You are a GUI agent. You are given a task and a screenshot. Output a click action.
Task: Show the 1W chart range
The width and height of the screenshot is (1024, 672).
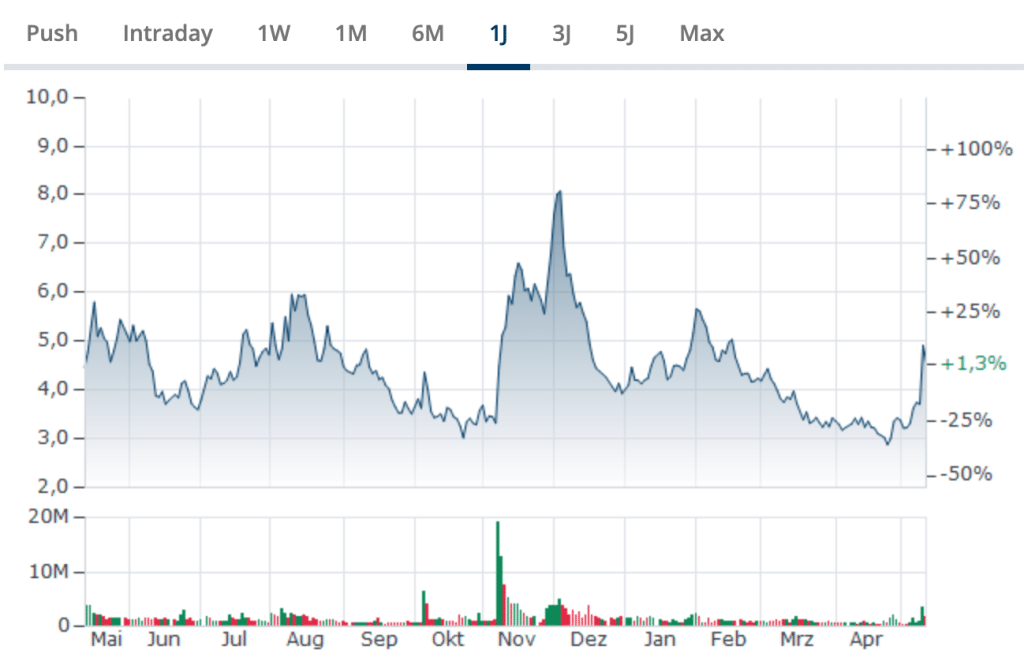coord(274,33)
